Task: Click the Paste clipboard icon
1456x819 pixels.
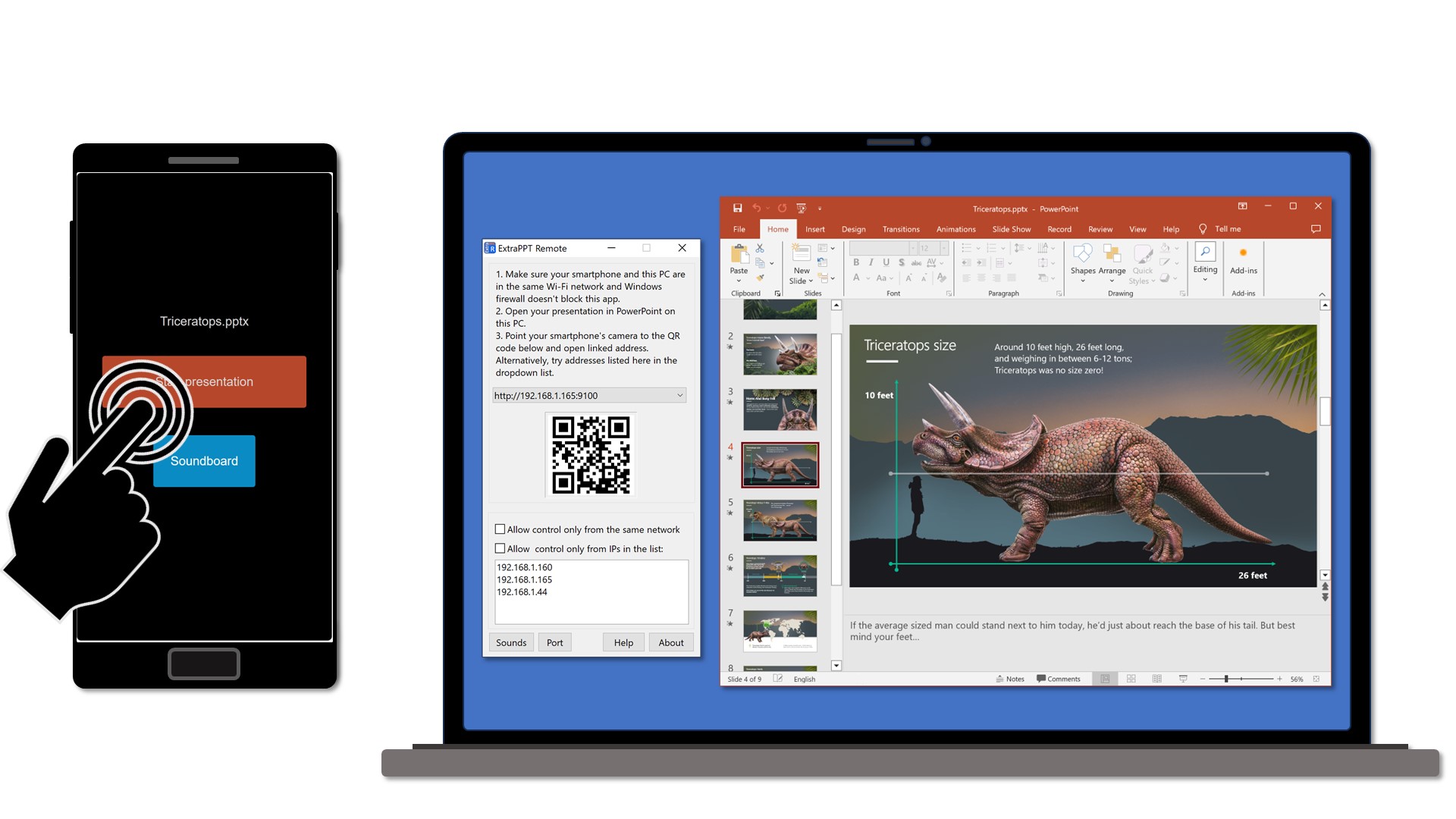Action: tap(739, 254)
